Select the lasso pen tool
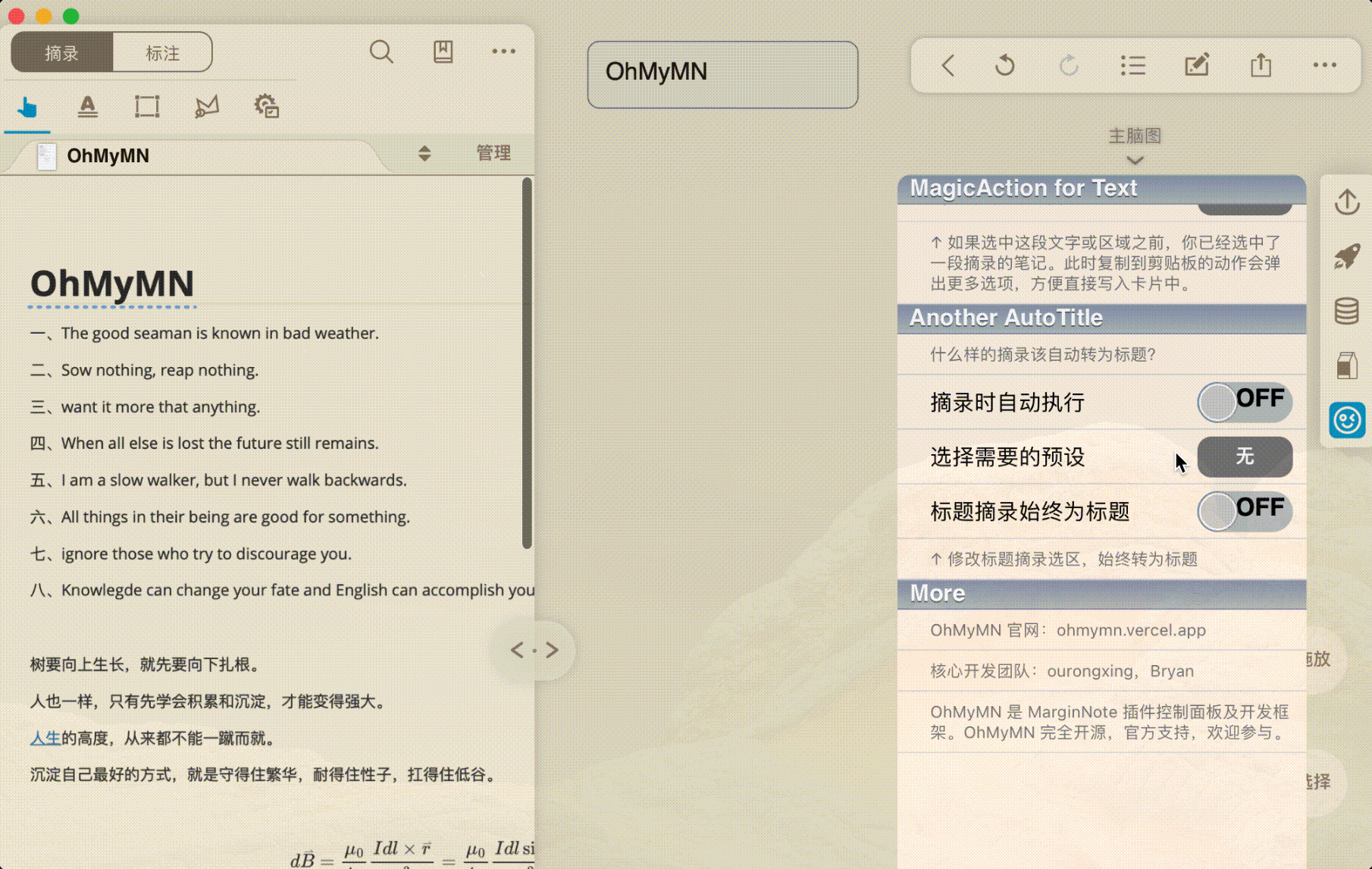1372x869 pixels. (x=206, y=107)
